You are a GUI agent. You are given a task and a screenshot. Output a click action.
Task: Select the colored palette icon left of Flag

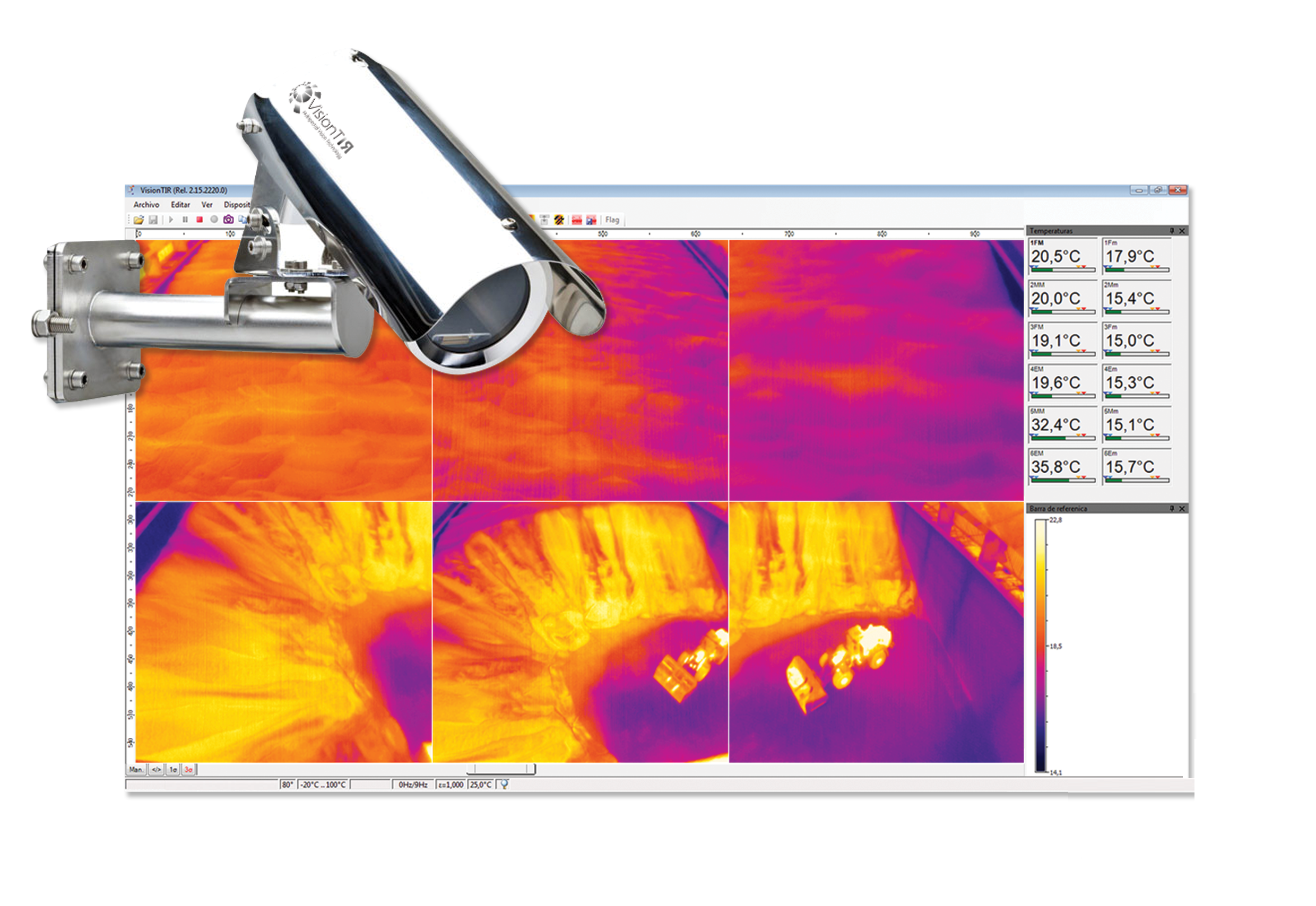coord(560,220)
